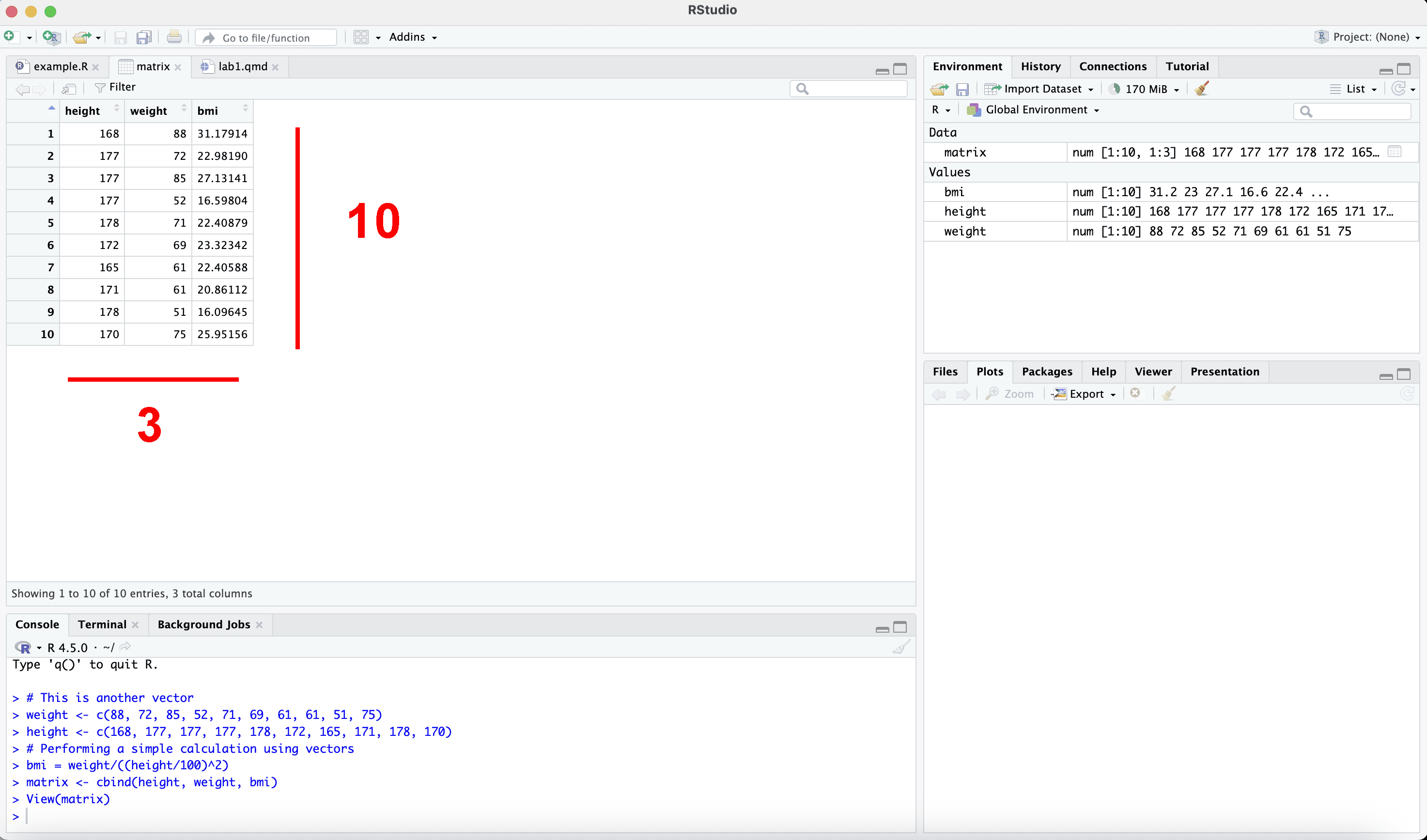Click the Create Project icon

51,37
